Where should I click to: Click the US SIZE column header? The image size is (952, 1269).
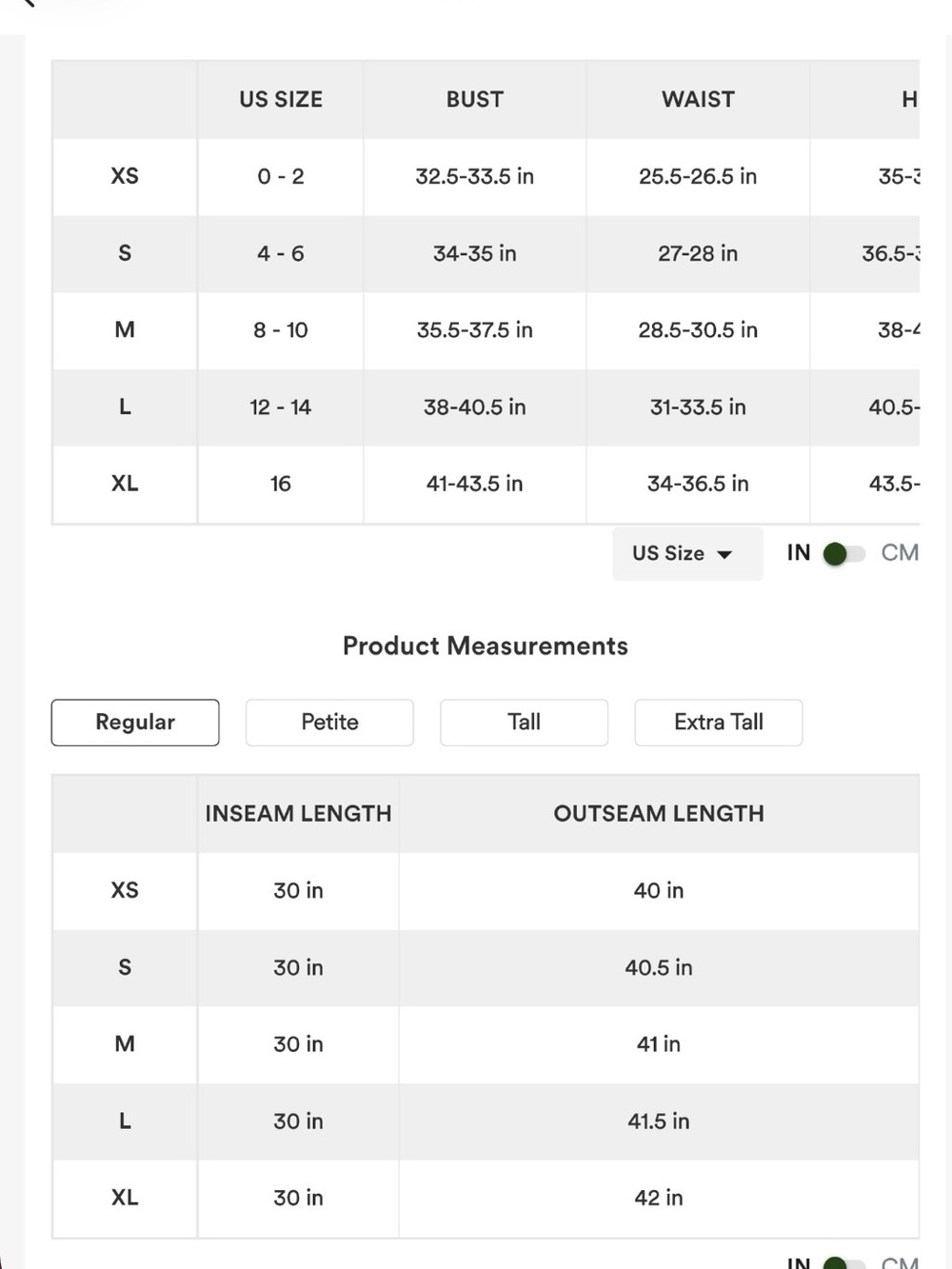click(281, 100)
